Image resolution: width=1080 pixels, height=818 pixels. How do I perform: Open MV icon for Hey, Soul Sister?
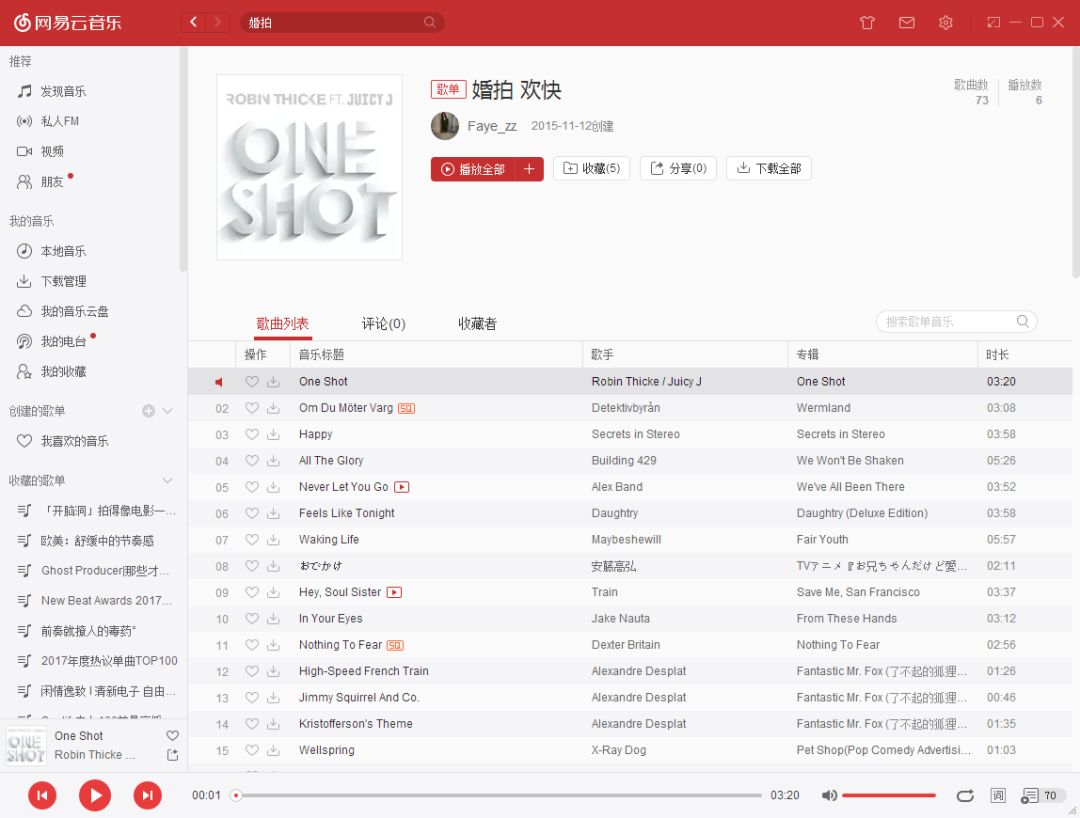click(394, 592)
